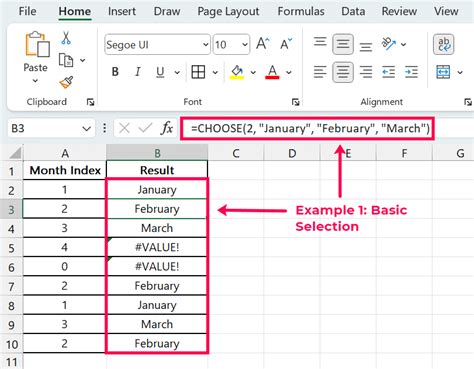The image size is (474, 369).
Task: Click the Select All corner triangle
Action: click(x=15, y=153)
